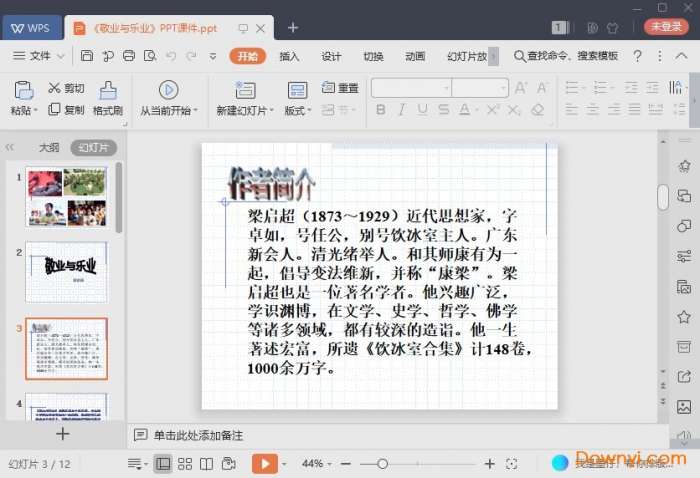Image resolution: width=700 pixels, height=478 pixels.
Task: Switch to reading view book icon
Action: coord(206,464)
